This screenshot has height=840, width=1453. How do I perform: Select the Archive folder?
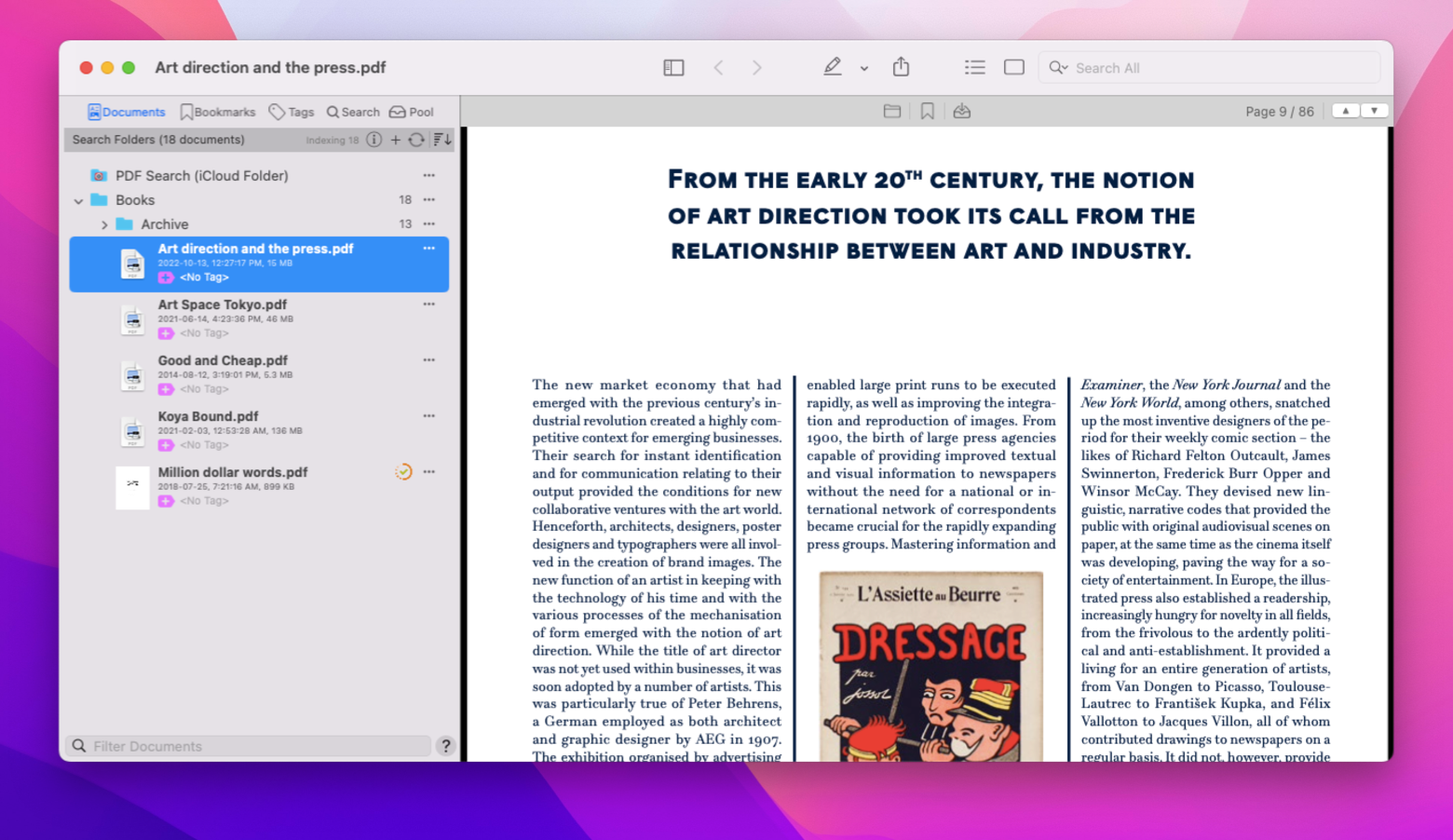tap(164, 224)
